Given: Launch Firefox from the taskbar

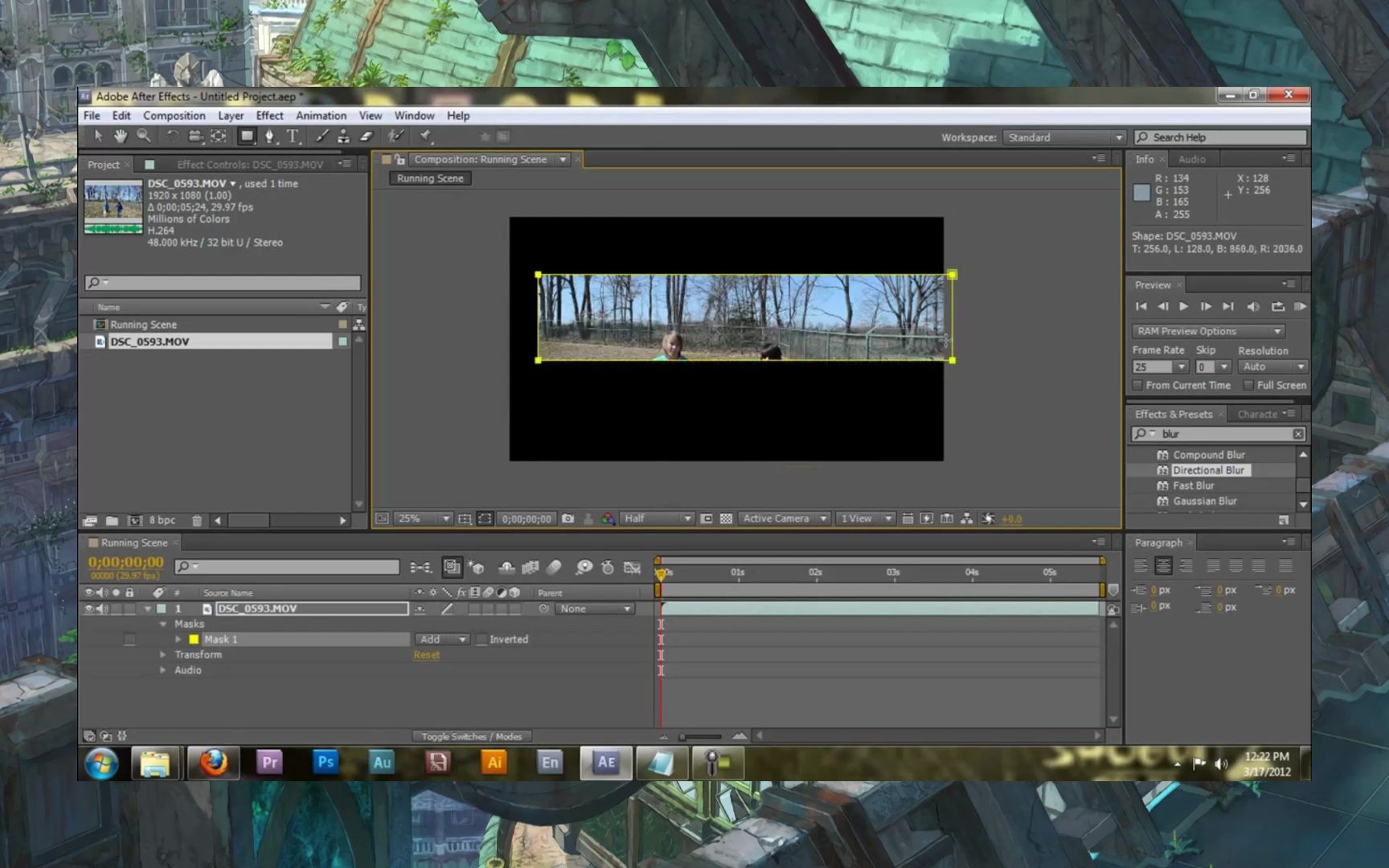Looking at the screenshot, I should (214, 763).
